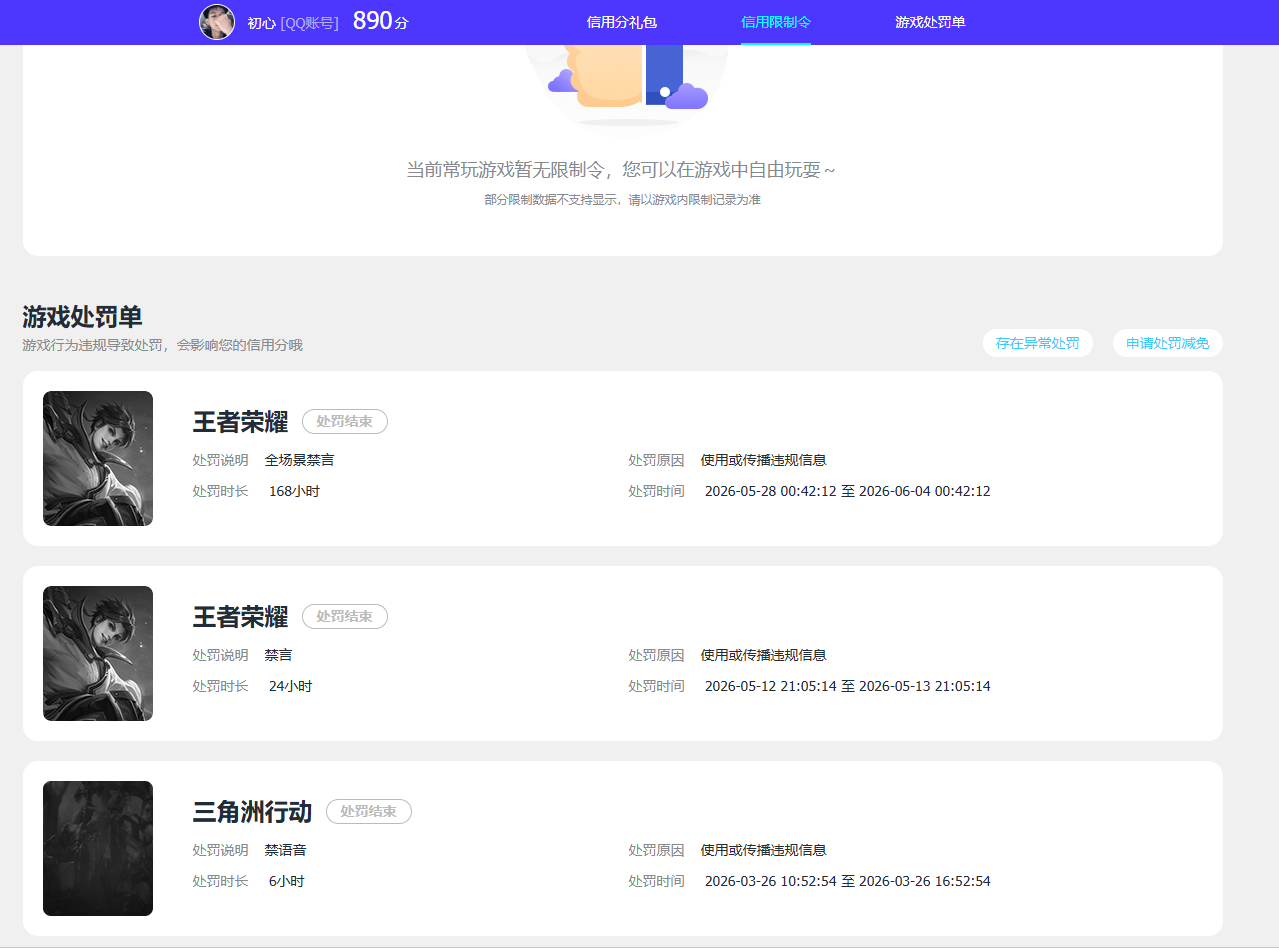This screenshot has width=1279, height=948.
Task: Click the 部分限制数据不支持显示 note
Action: [622, 200]
